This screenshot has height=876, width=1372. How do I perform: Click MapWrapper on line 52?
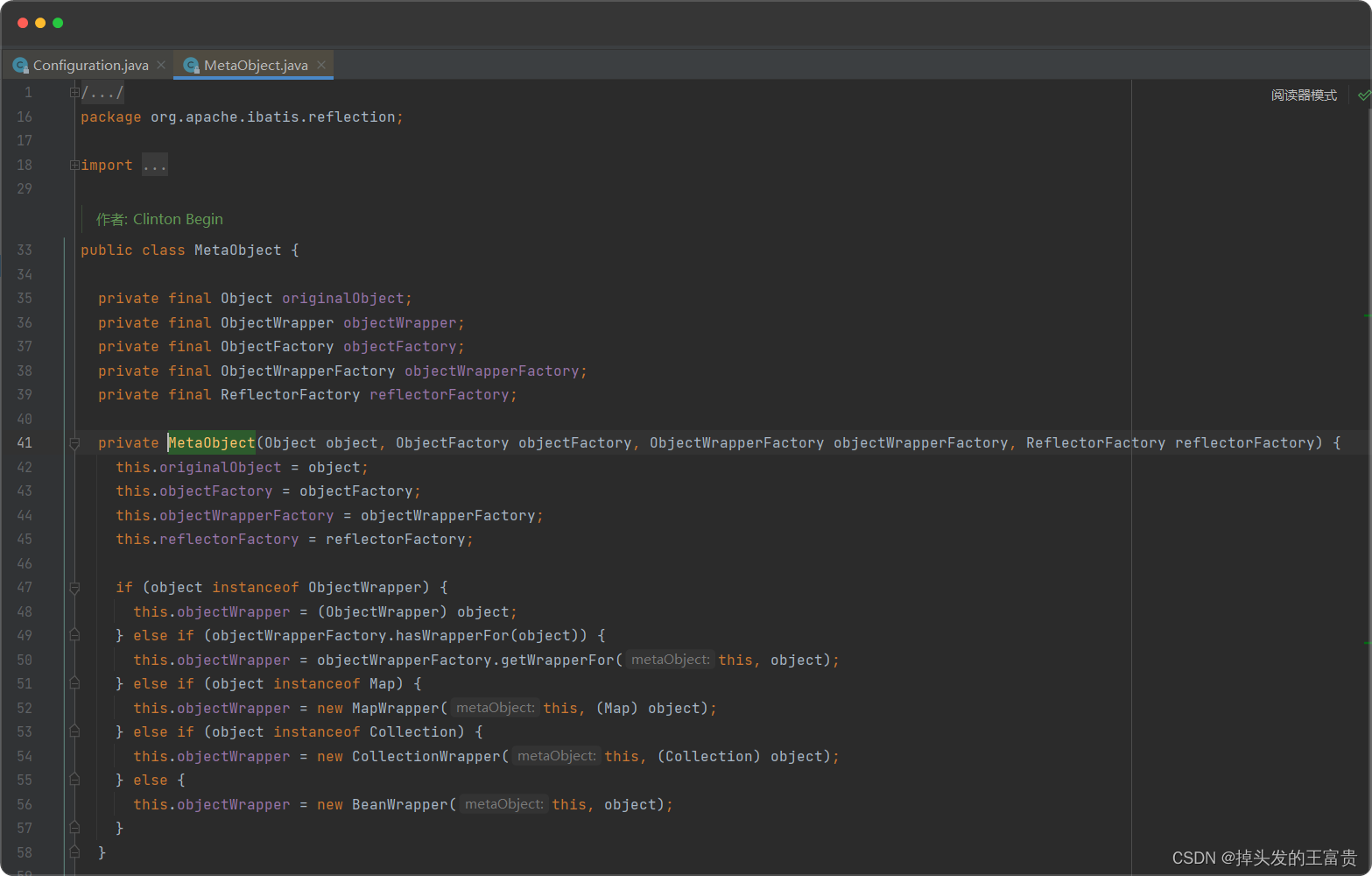(395, 709)
